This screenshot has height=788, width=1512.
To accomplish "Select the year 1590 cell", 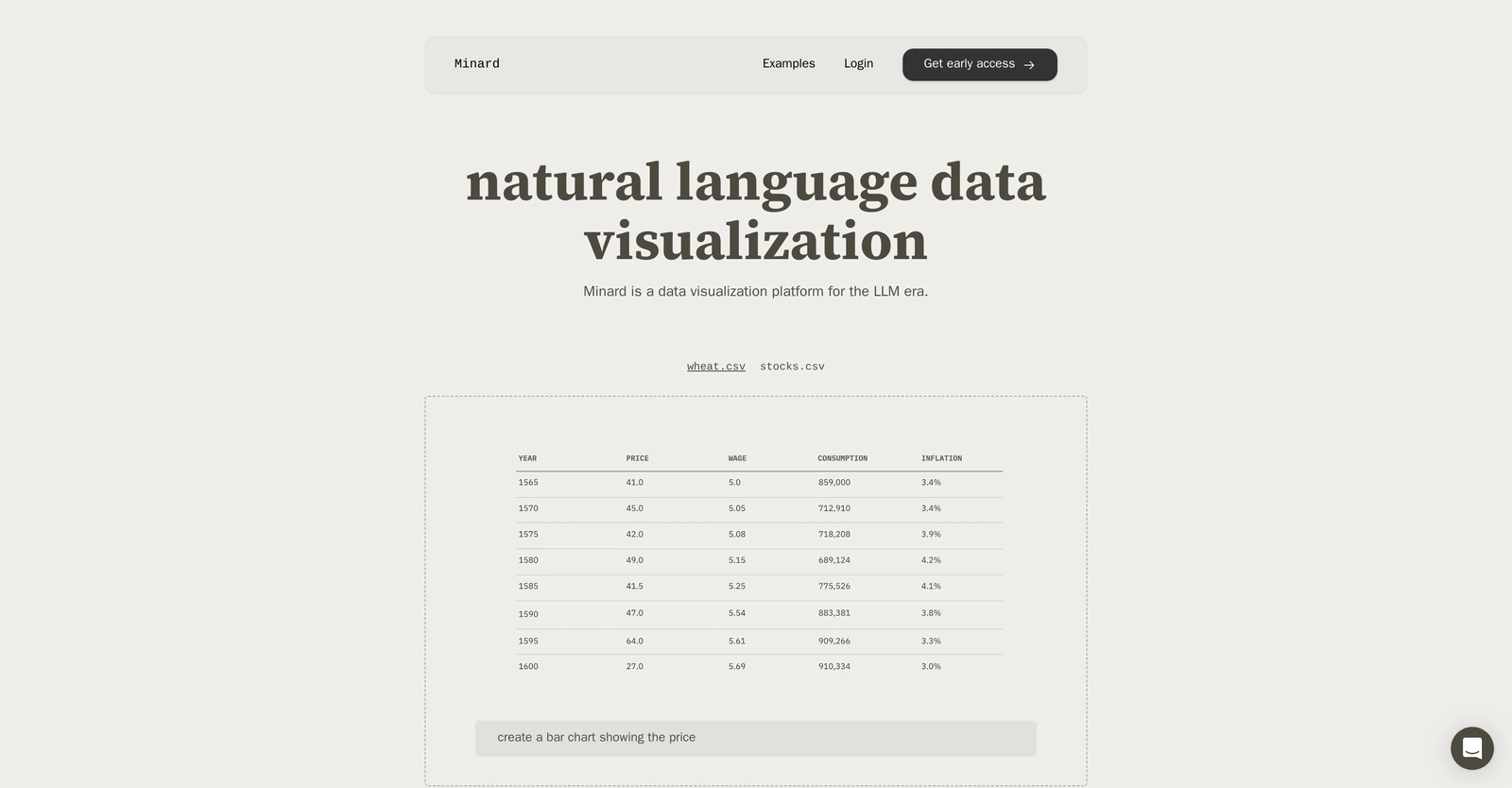I will (x=528, y=614).
